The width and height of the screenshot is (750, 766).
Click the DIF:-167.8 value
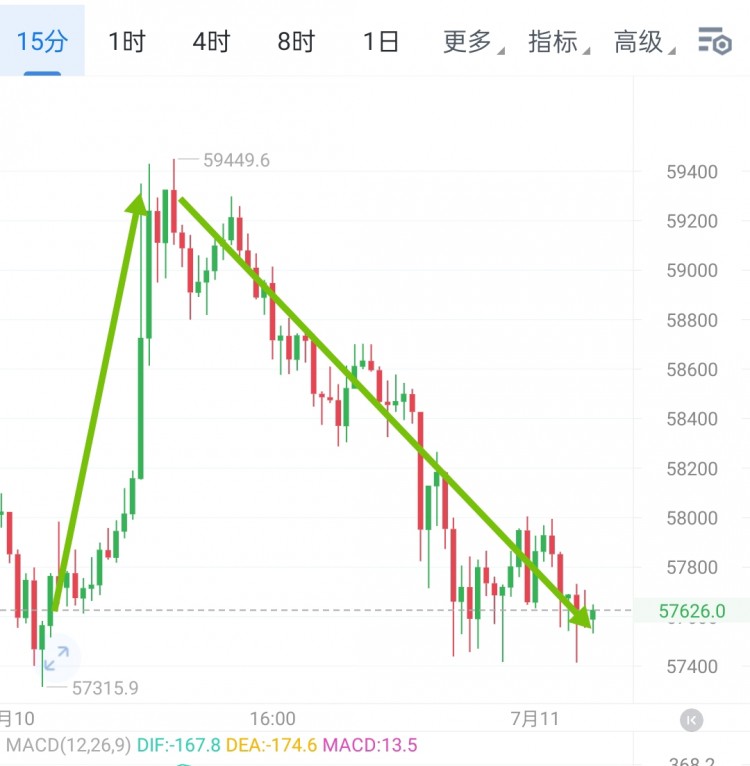click(x=179, y=745)
